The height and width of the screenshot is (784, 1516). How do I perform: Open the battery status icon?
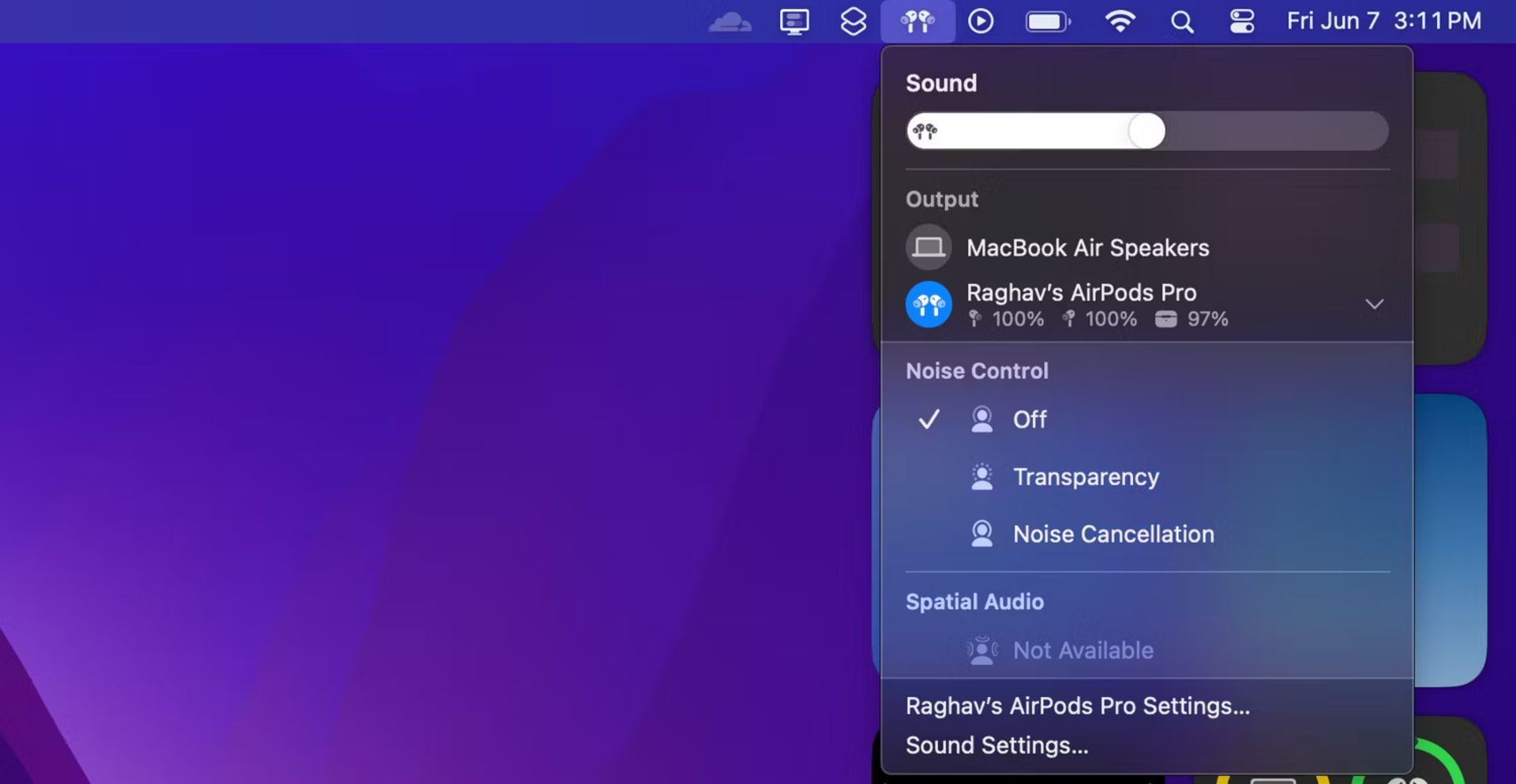(1048, 21)
